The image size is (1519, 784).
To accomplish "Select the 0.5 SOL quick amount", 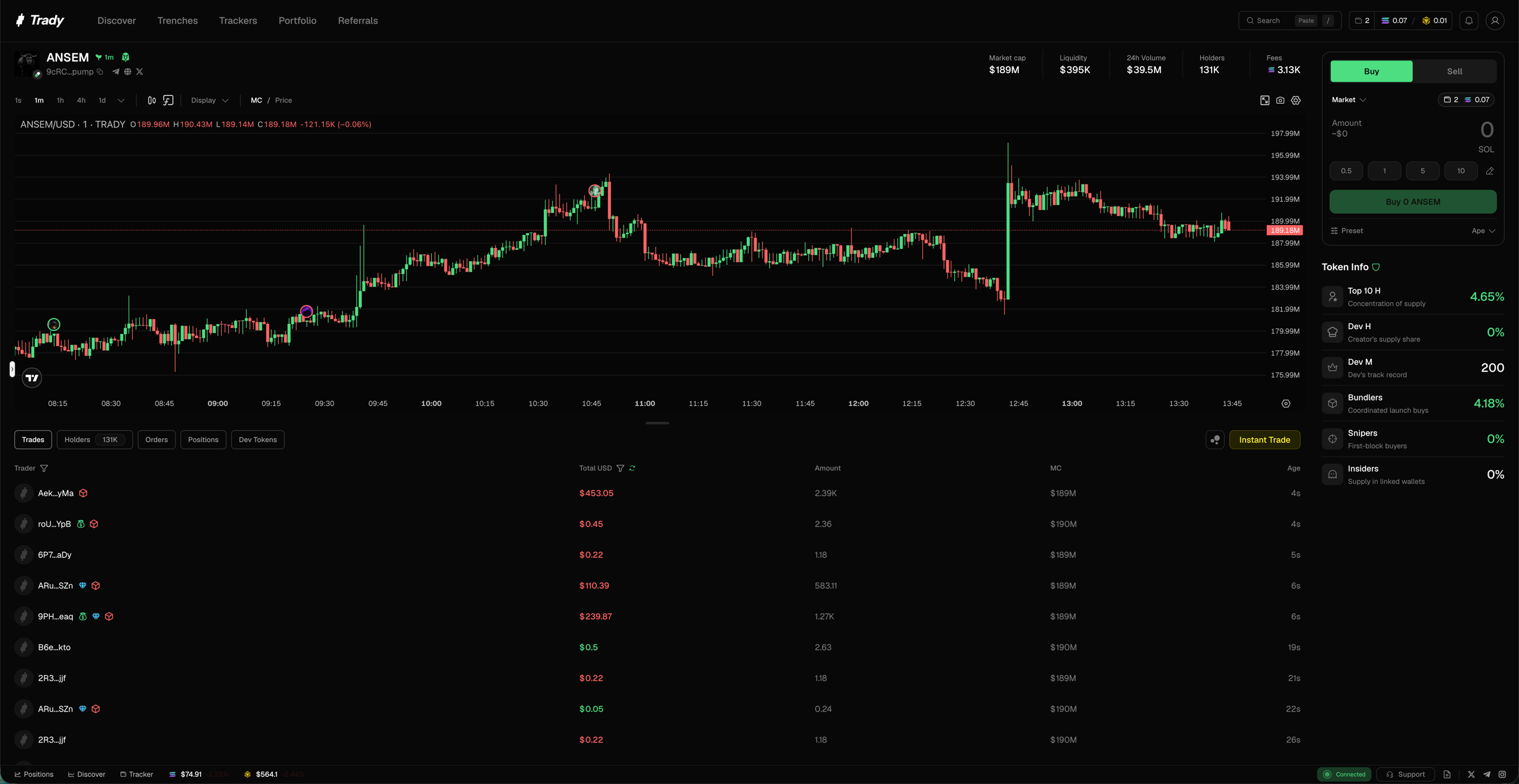I will point(1346,171).
